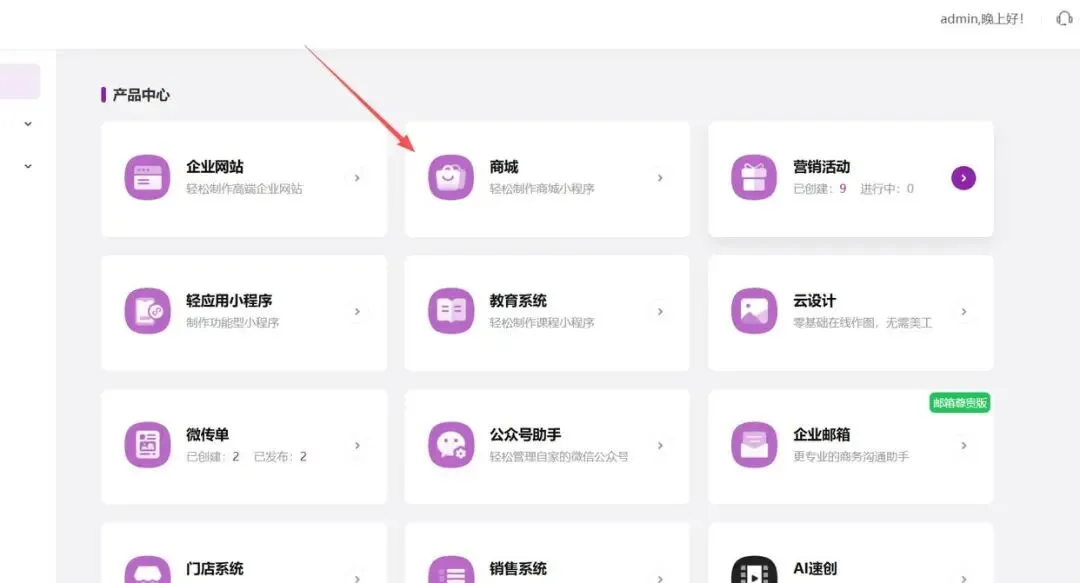Image resolution: width=1080 pixels, height=583 pixels.
Task: Click the admin,晚上好! greeting
Action: click(x=982, y=19)
